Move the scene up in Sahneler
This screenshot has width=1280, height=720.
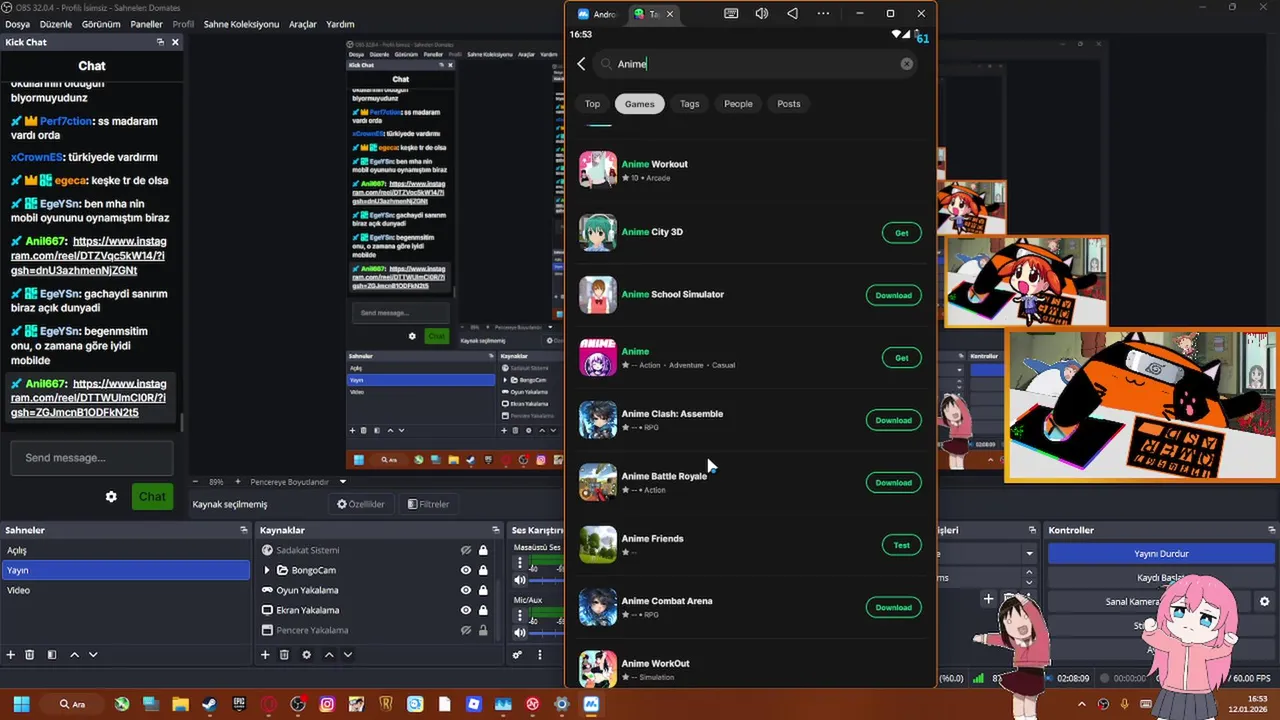tap(74, 655)
